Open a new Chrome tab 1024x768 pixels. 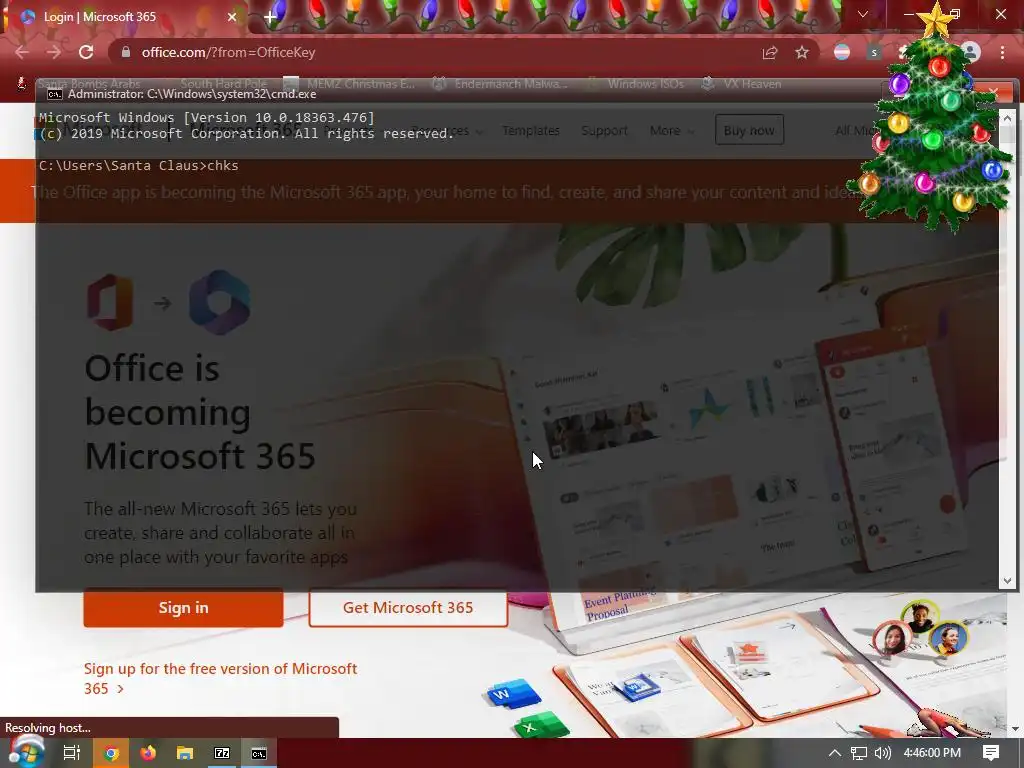click(x=270, y=17)
